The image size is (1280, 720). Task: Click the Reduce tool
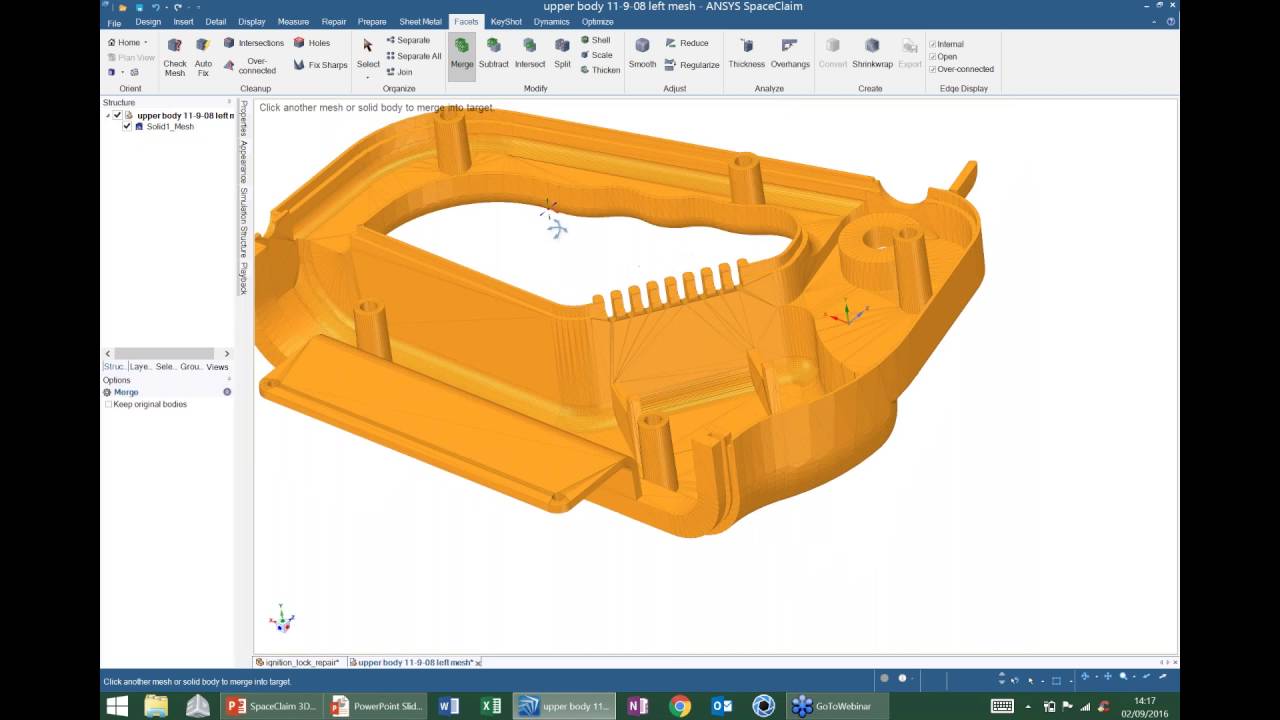click(x=686, y=43)
